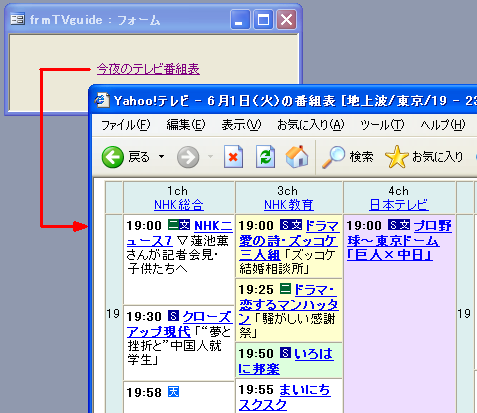Click the 今夜のテレビ番組表 link in frmTVguide
This screenshot has width=477, height=413.
pos(148,69)
